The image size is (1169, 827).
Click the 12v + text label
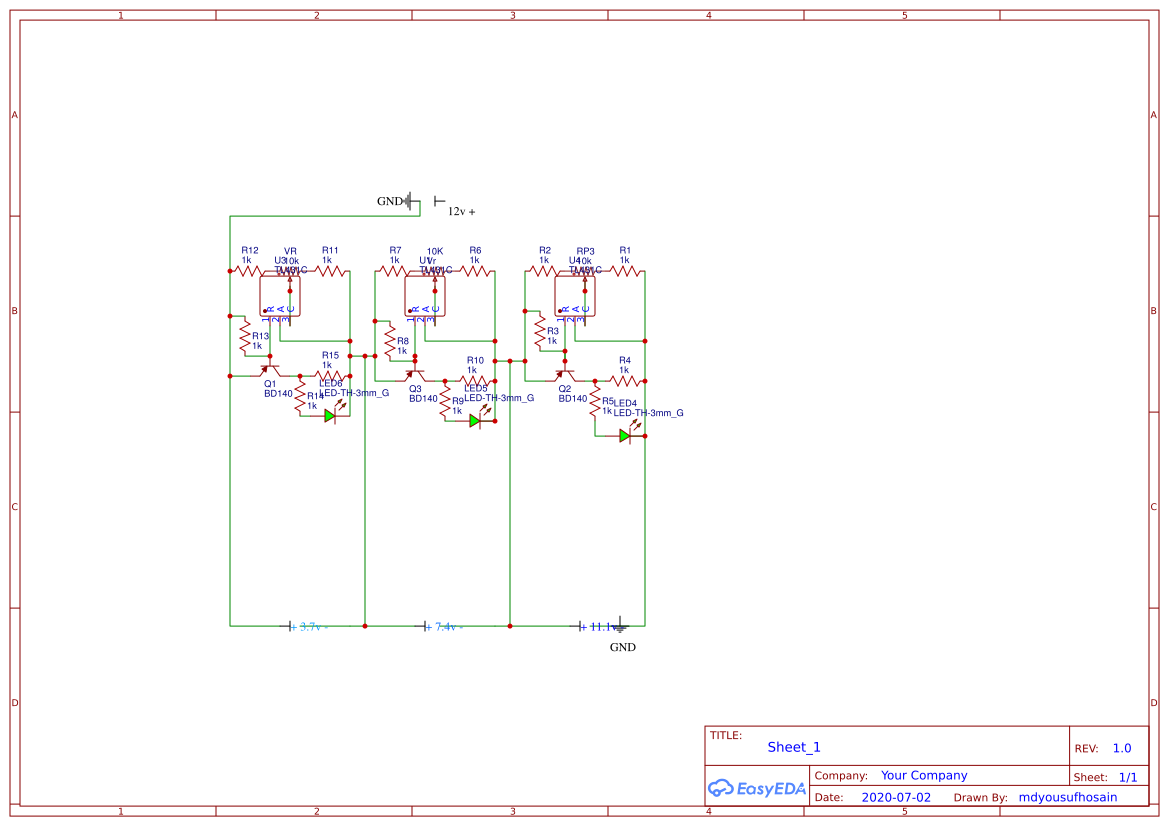click(461, 212)
